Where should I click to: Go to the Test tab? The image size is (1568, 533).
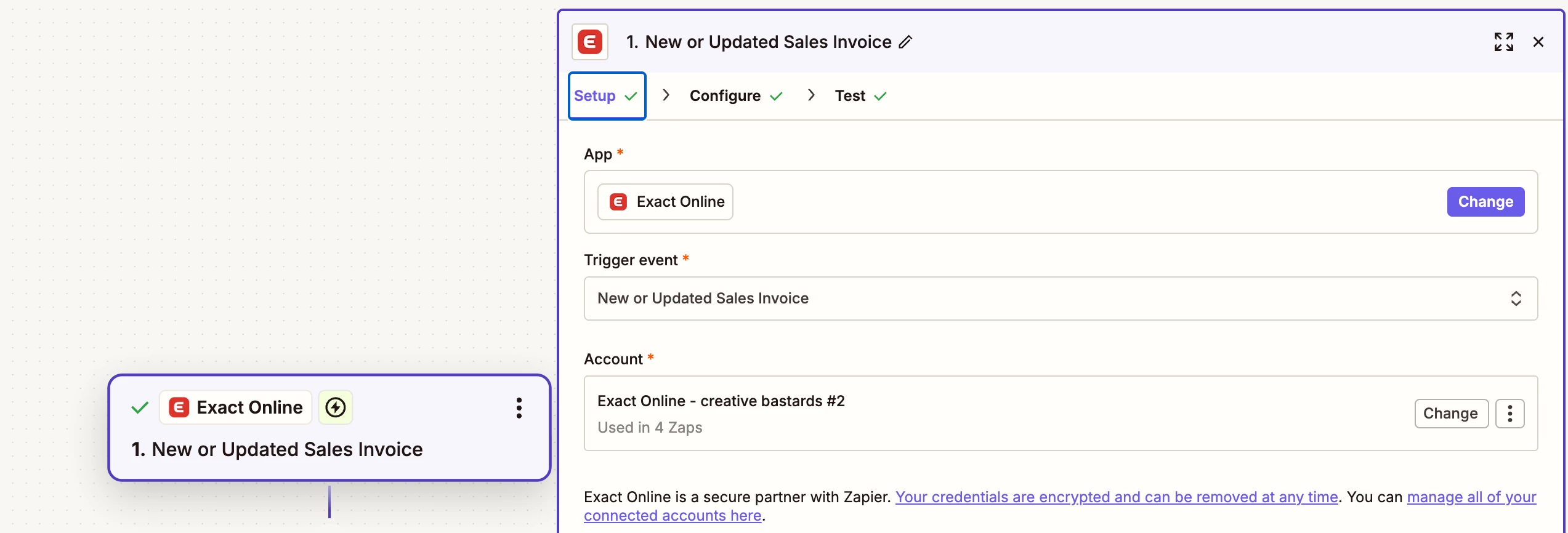(x=860, y=96)
